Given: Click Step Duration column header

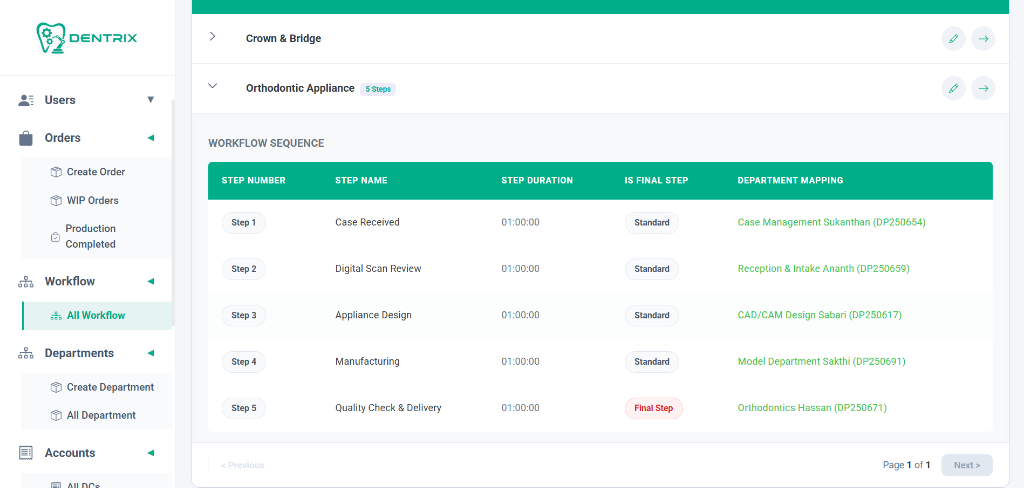Looking at the screenshot, I should pyautogui.click(x=537, y=180).
